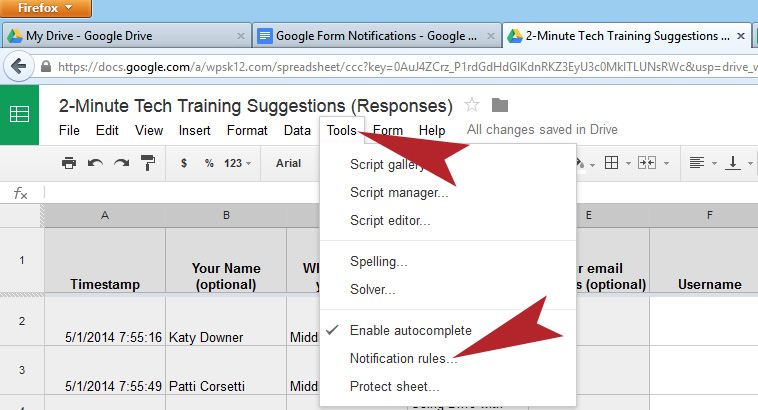The image size is (758, 410).
Task: Close the 2-Minute Tech Training Suggestions tab
Action: [741, 36]
